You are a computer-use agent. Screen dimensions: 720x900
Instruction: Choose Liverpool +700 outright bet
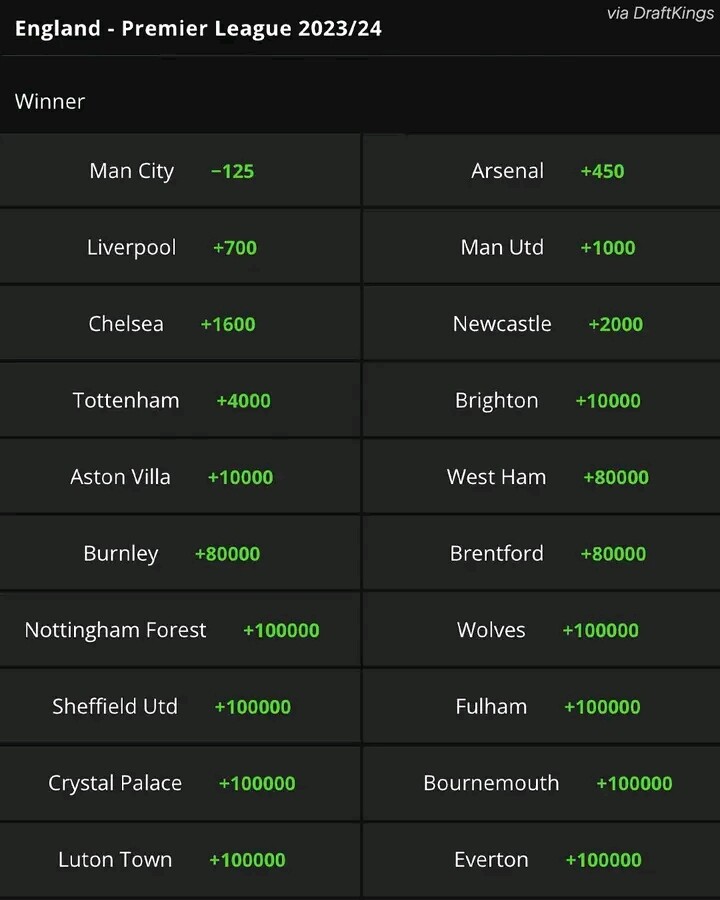(180, 247)
